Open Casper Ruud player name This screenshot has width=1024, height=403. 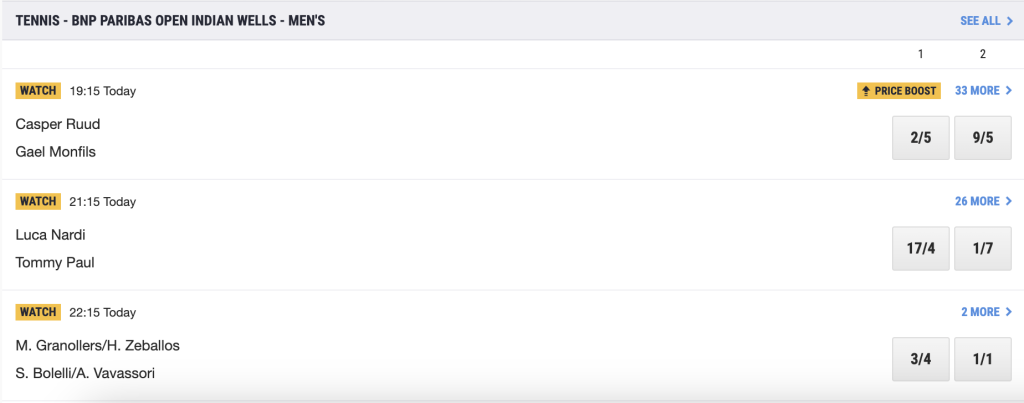(x=58, y=124)
